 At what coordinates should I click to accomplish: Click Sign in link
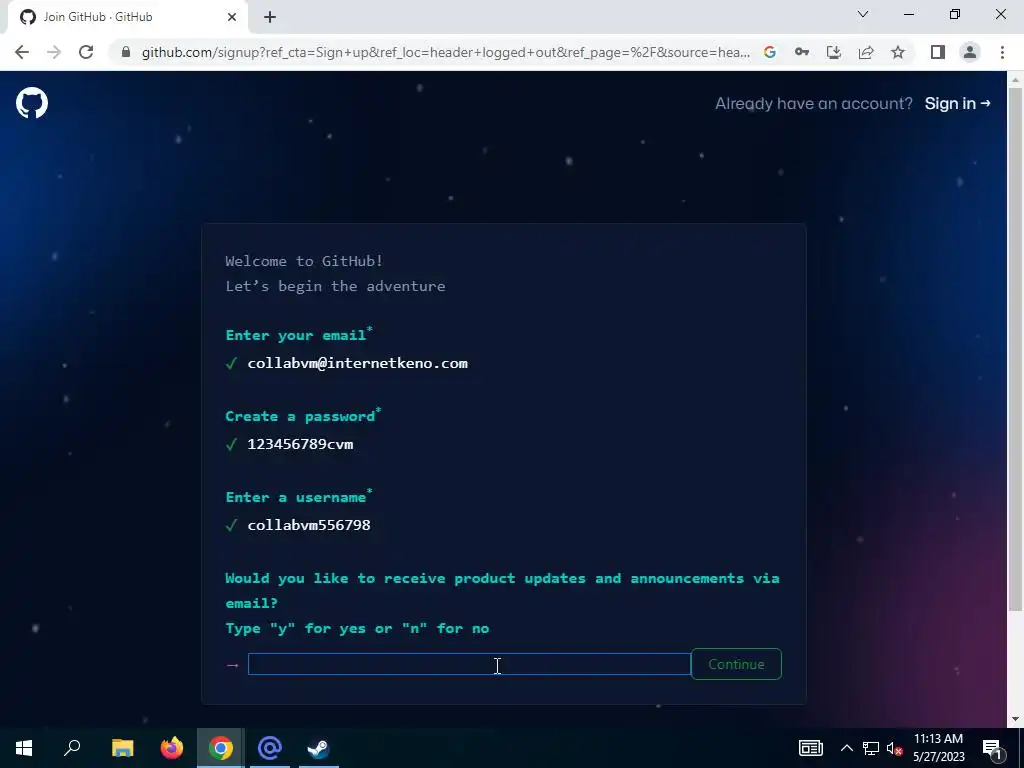957,104
